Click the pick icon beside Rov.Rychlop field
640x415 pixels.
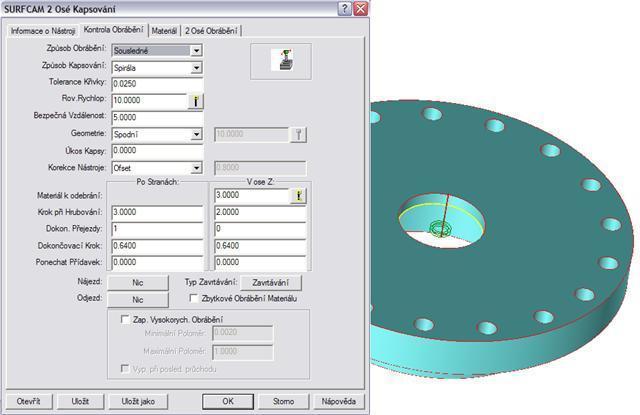[196, 101]
